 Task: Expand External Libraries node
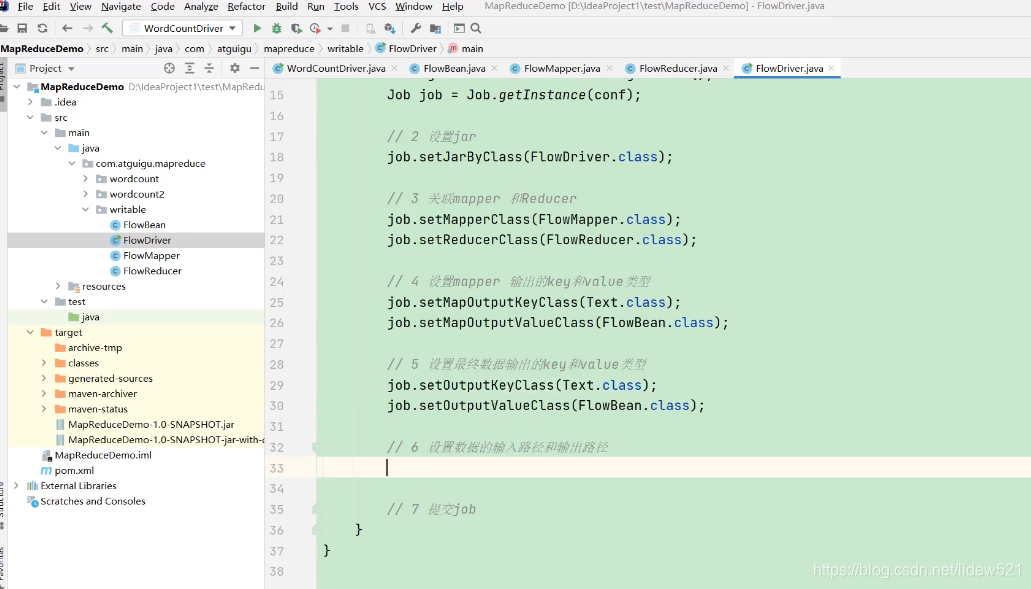point(16,486)
